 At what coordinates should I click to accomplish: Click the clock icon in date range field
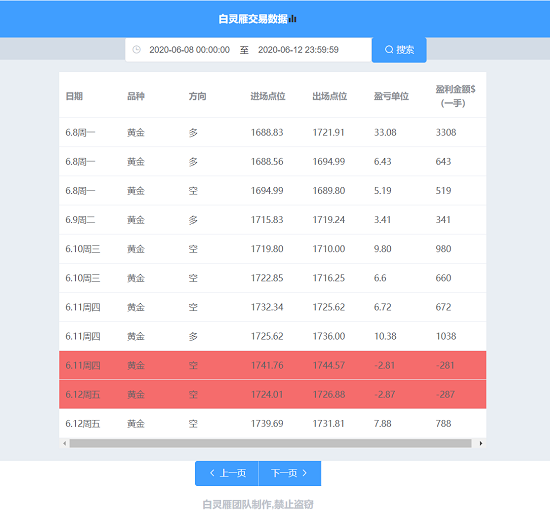136,50
